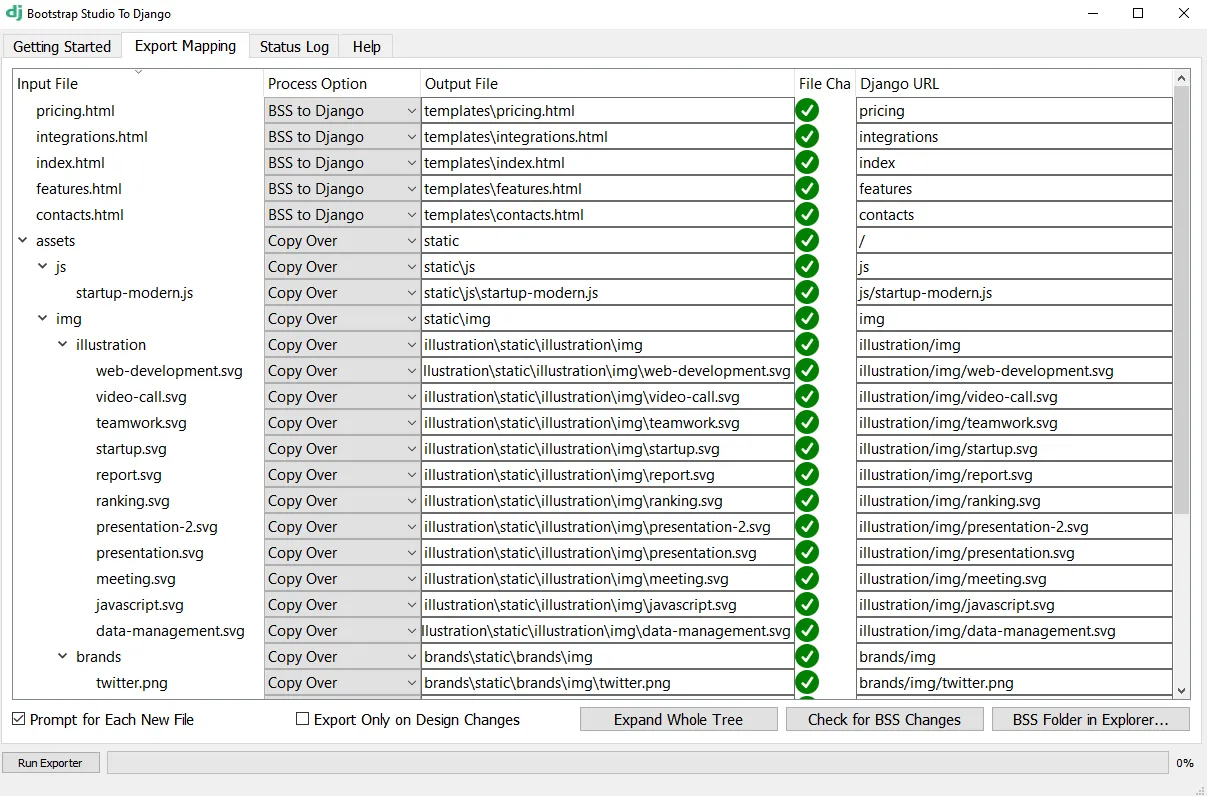Click the green check icon for integrations.html
Image resolution: width=1207 pixels, height=796 pixels.
pyautogui.click(x=807, y=136)
